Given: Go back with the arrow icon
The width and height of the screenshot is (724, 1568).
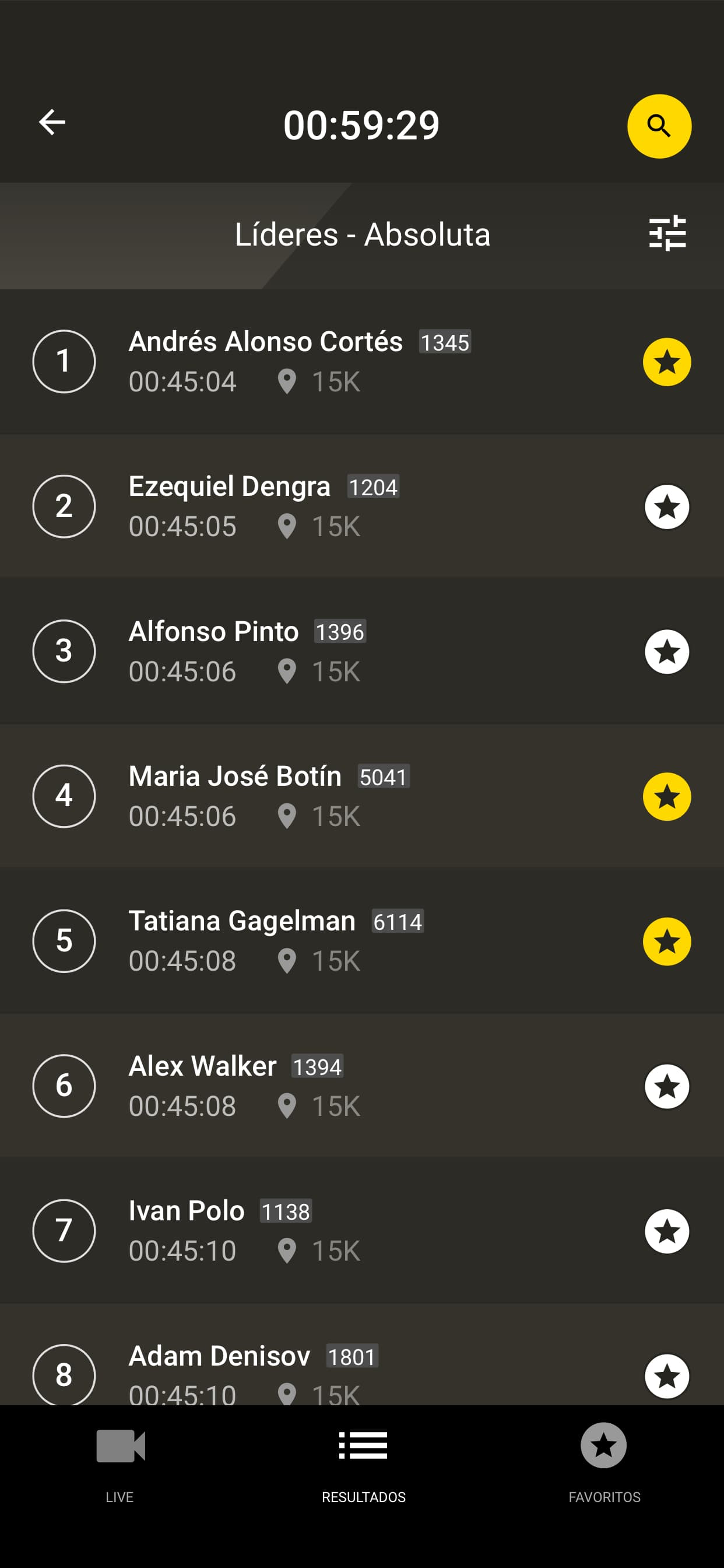Looking at the screenshot, I should point(52,123).
